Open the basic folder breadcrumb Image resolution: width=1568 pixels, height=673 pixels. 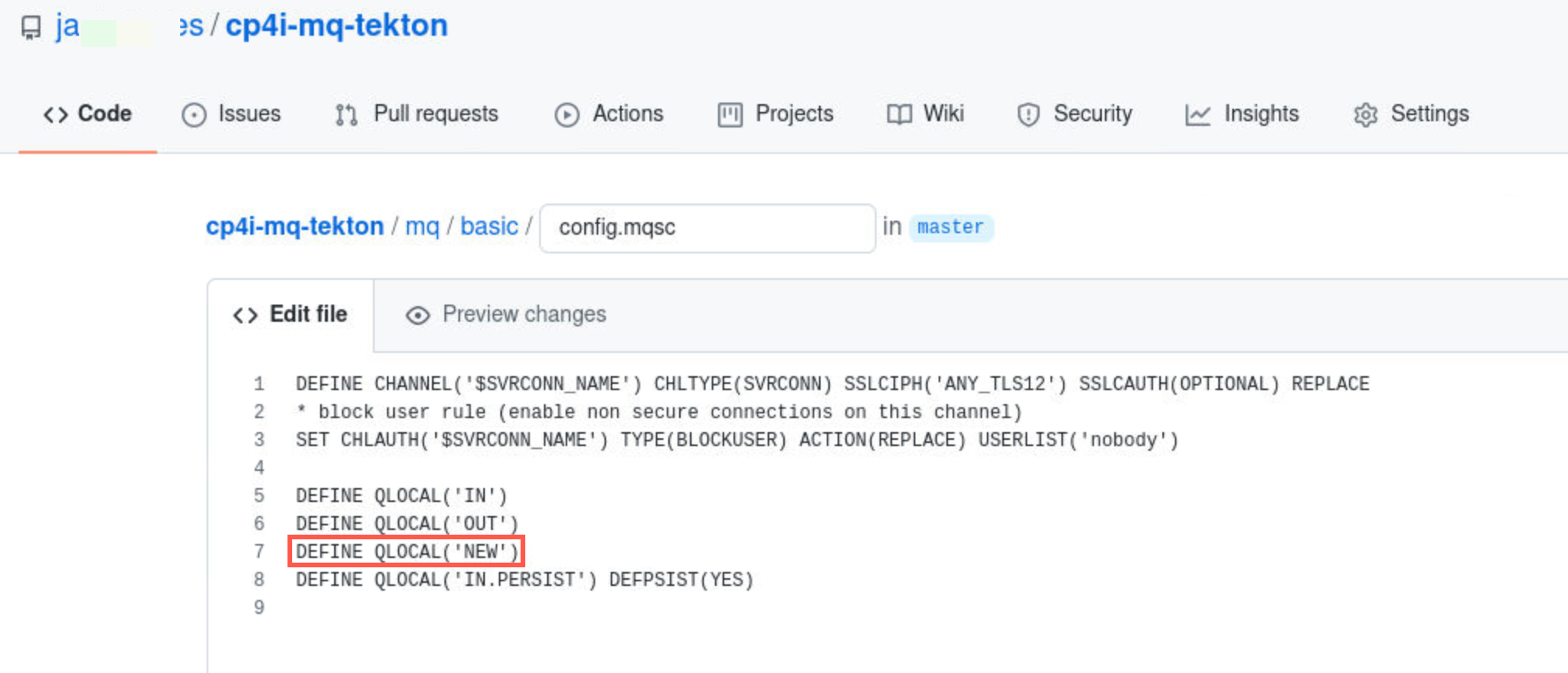click(489, 226)
